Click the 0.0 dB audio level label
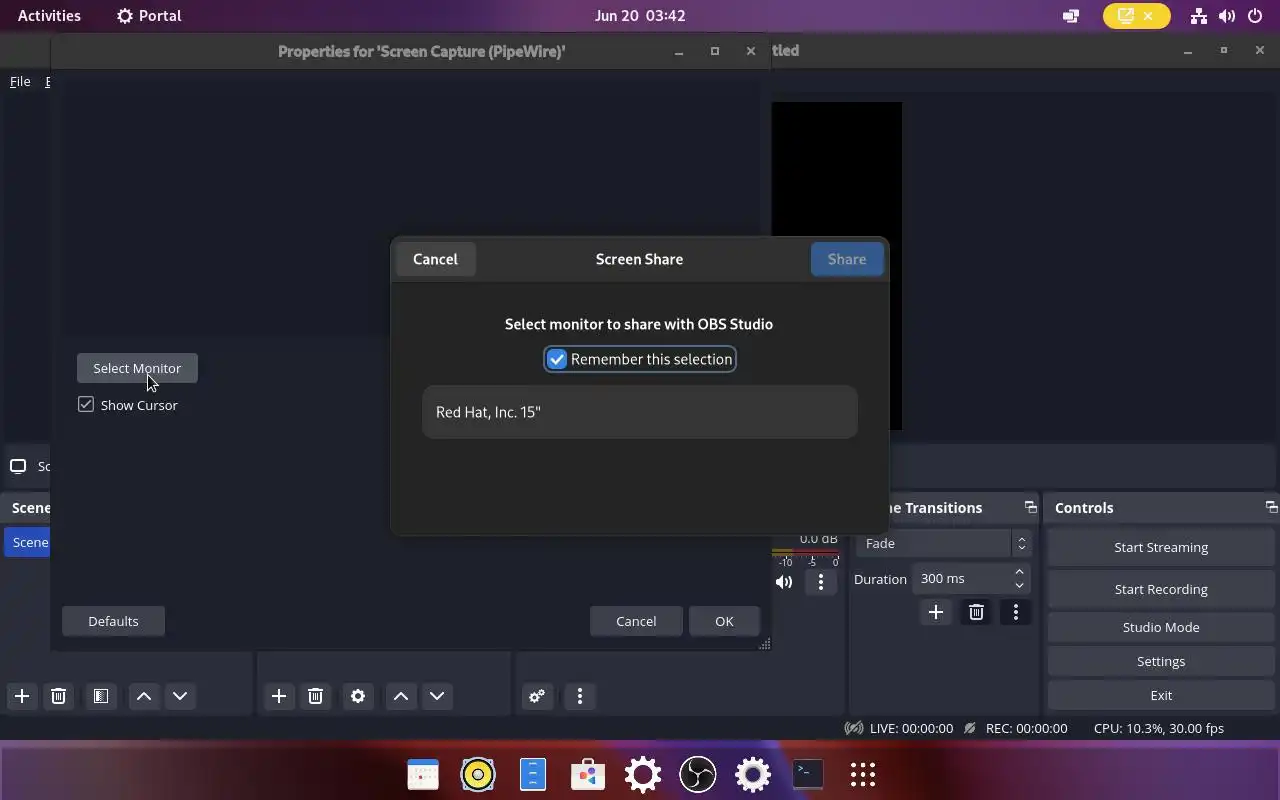 [x=818, y=539]
